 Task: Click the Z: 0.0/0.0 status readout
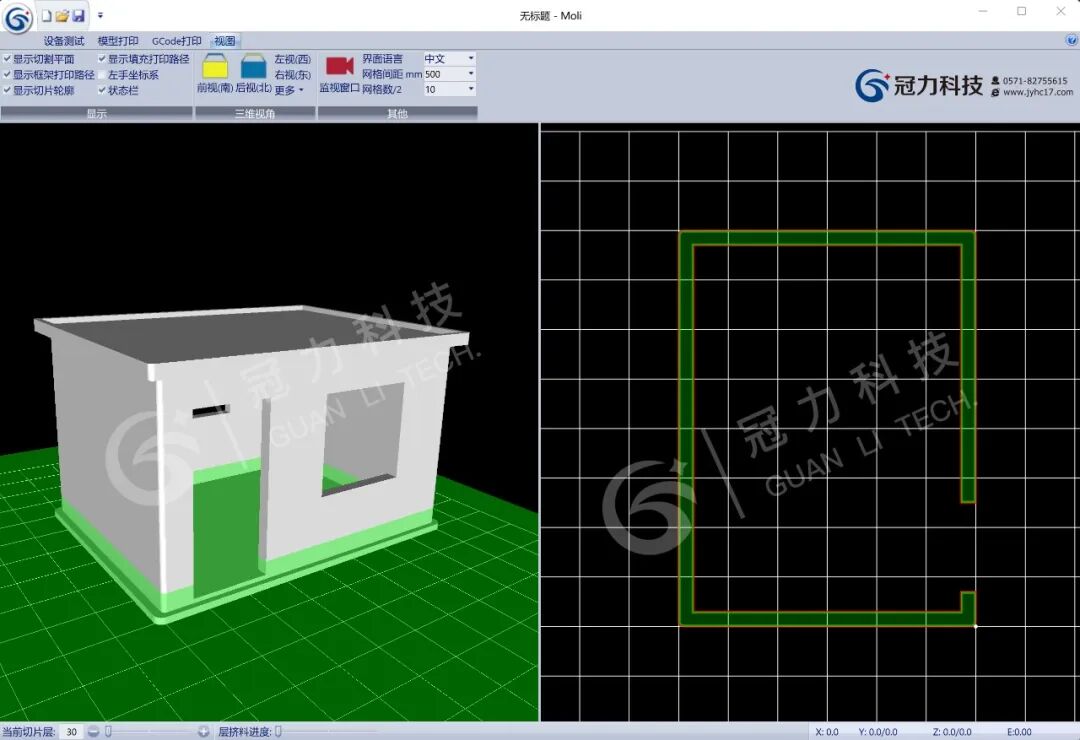[x=952, y=732]
